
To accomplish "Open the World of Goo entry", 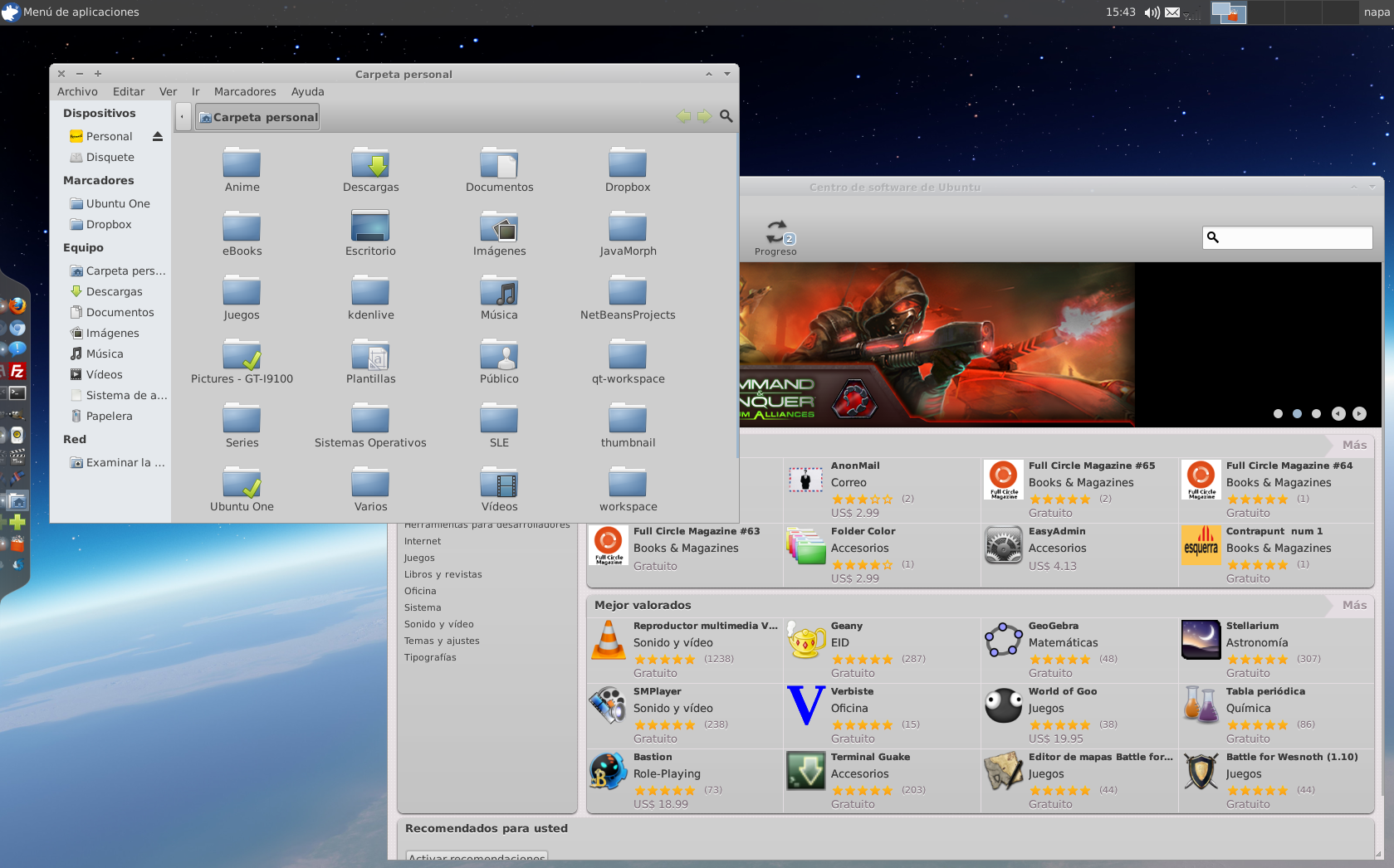I will 1079,715.
